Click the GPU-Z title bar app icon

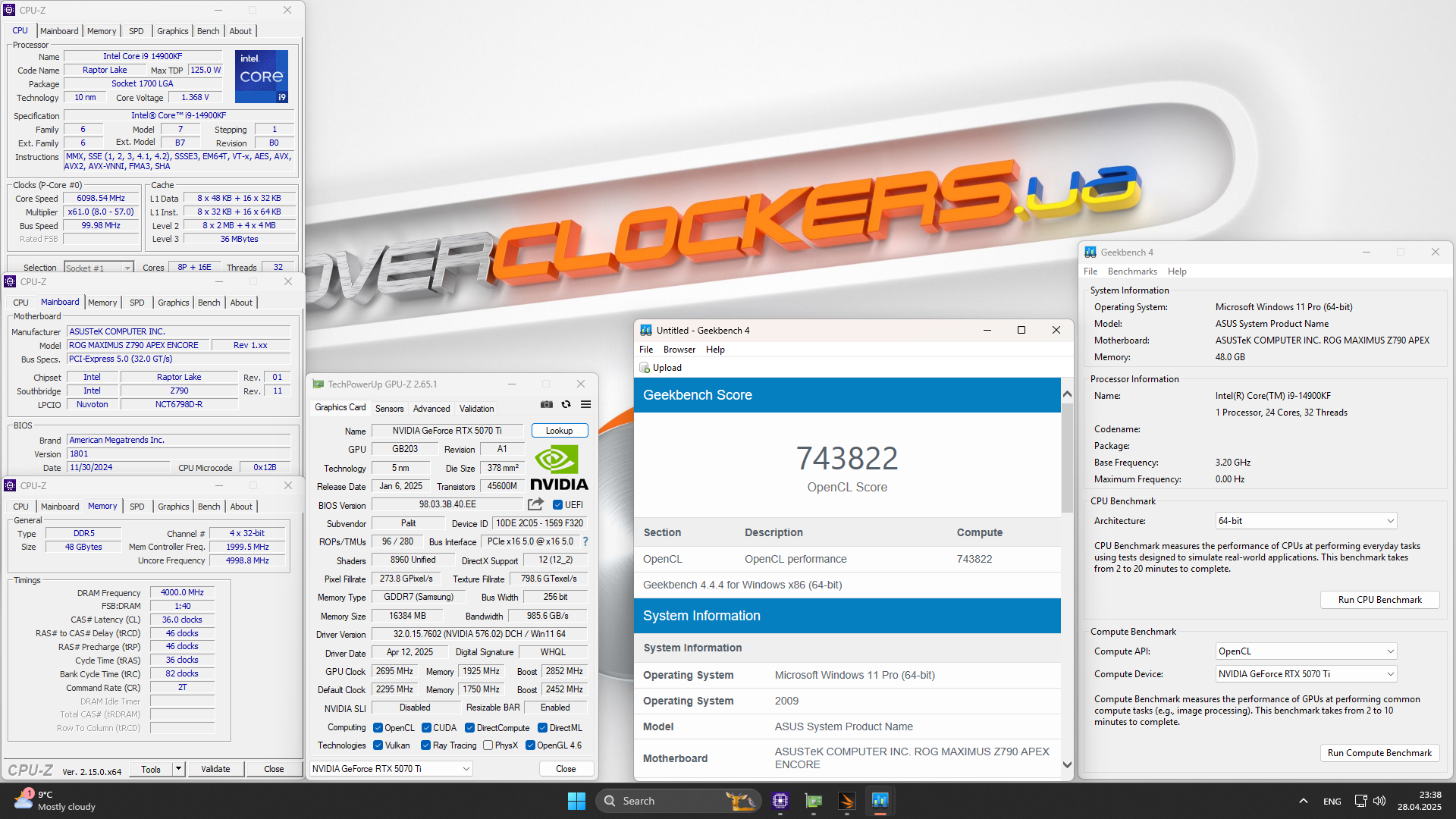click(318, 384)
